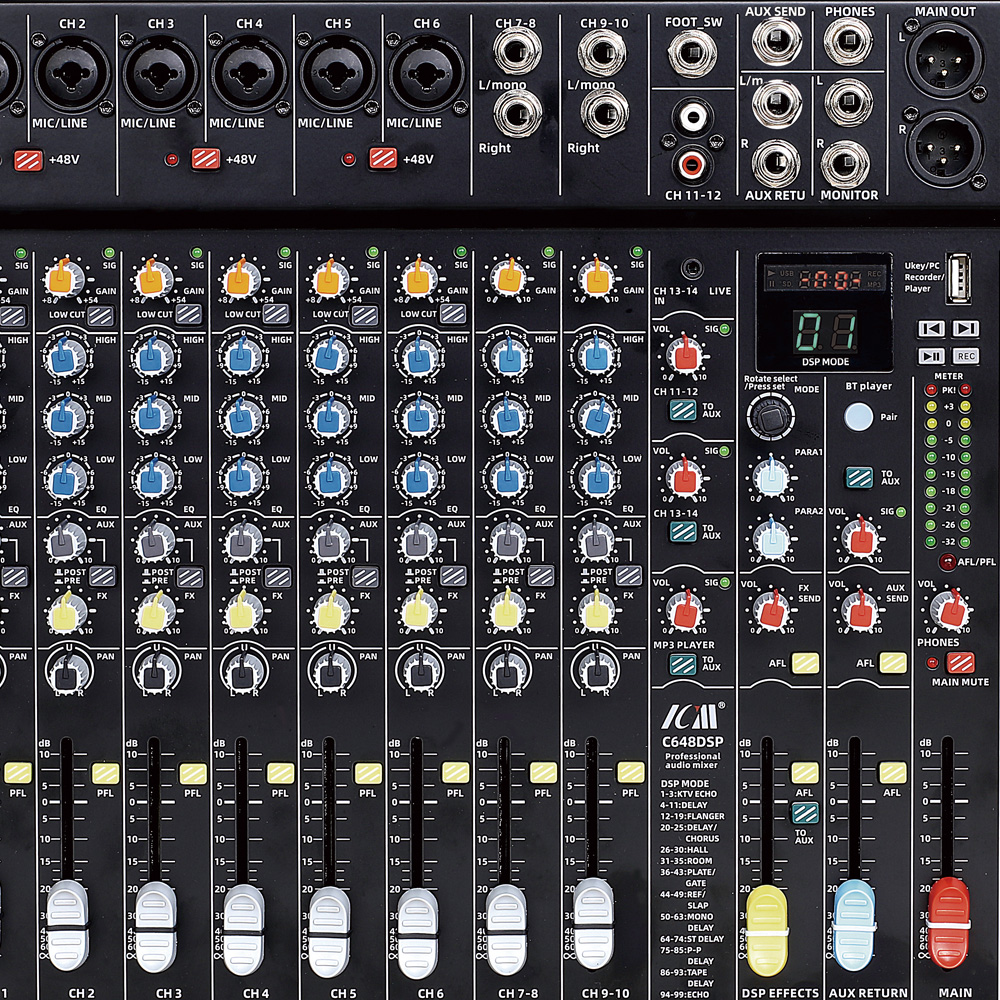Toggle MP3 PLAYER TO AUX switch
The image size is (1000, 1000).
(x=683, y=662)
